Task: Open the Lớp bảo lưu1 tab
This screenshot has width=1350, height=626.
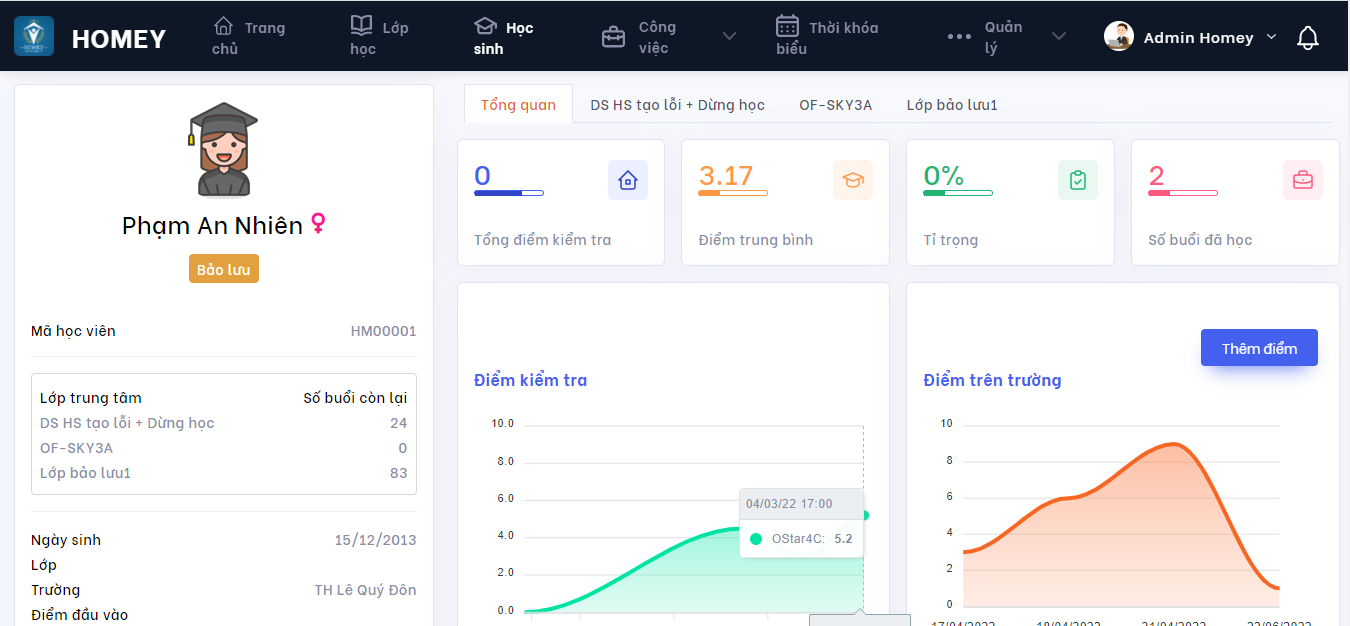Action: tap(951, 105)
